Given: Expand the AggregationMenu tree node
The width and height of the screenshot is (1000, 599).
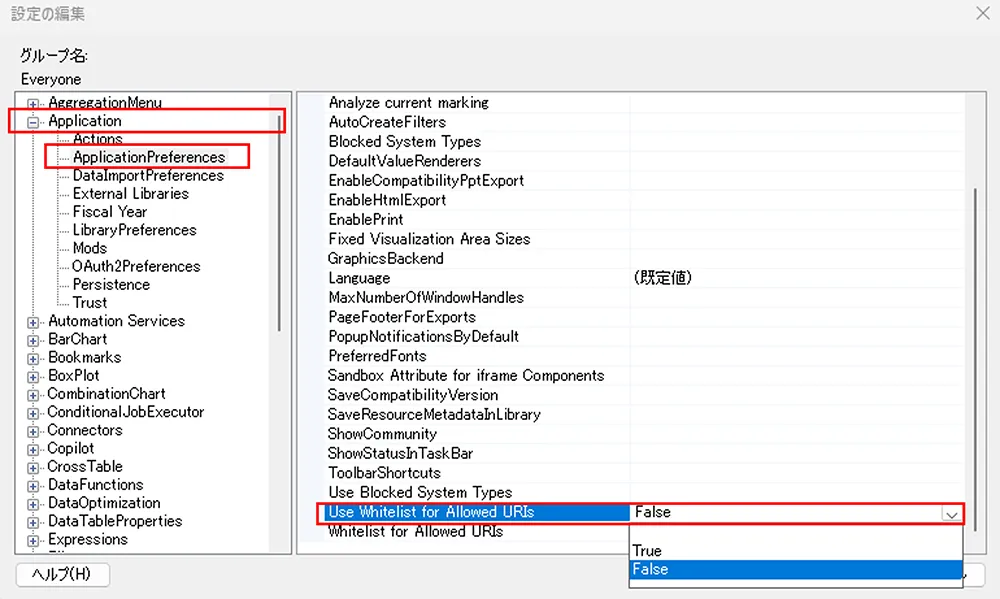Looking at the screenshot, I should [x=33, y=104].
